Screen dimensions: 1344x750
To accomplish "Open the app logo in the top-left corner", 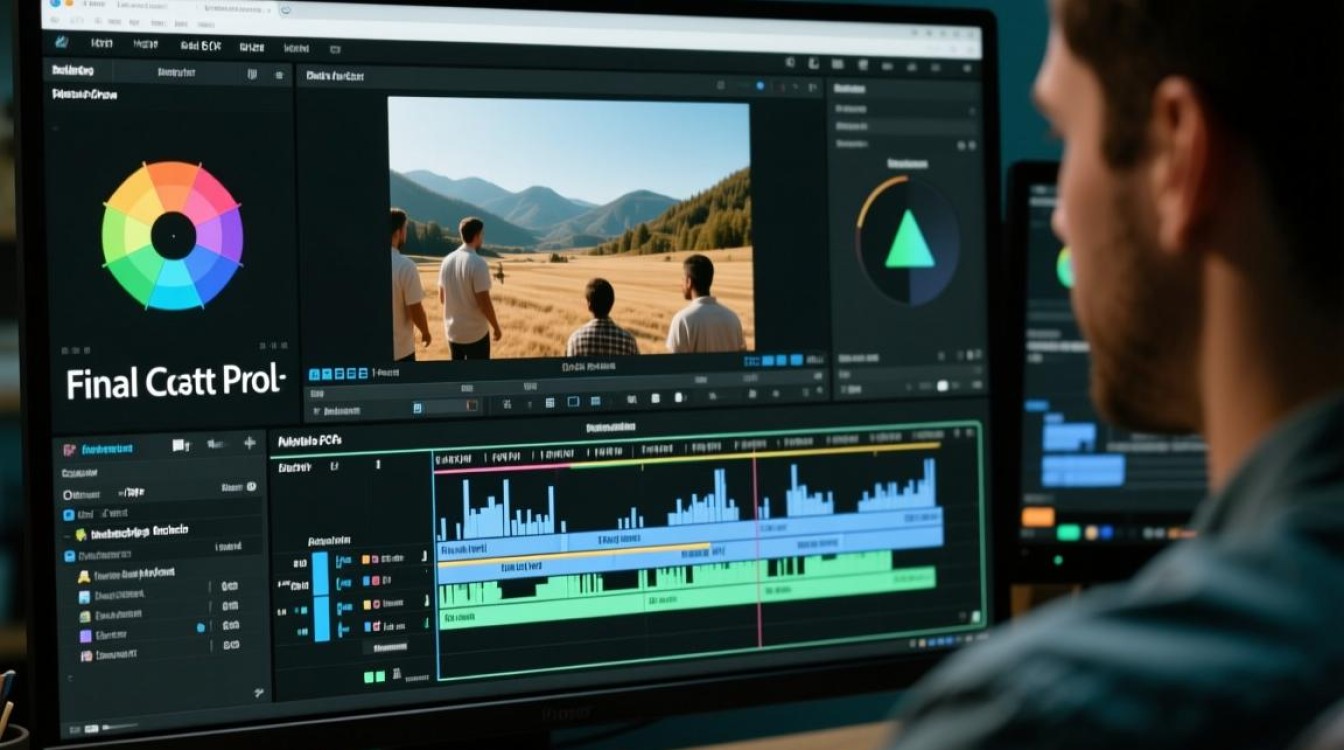I will [62, 42].
